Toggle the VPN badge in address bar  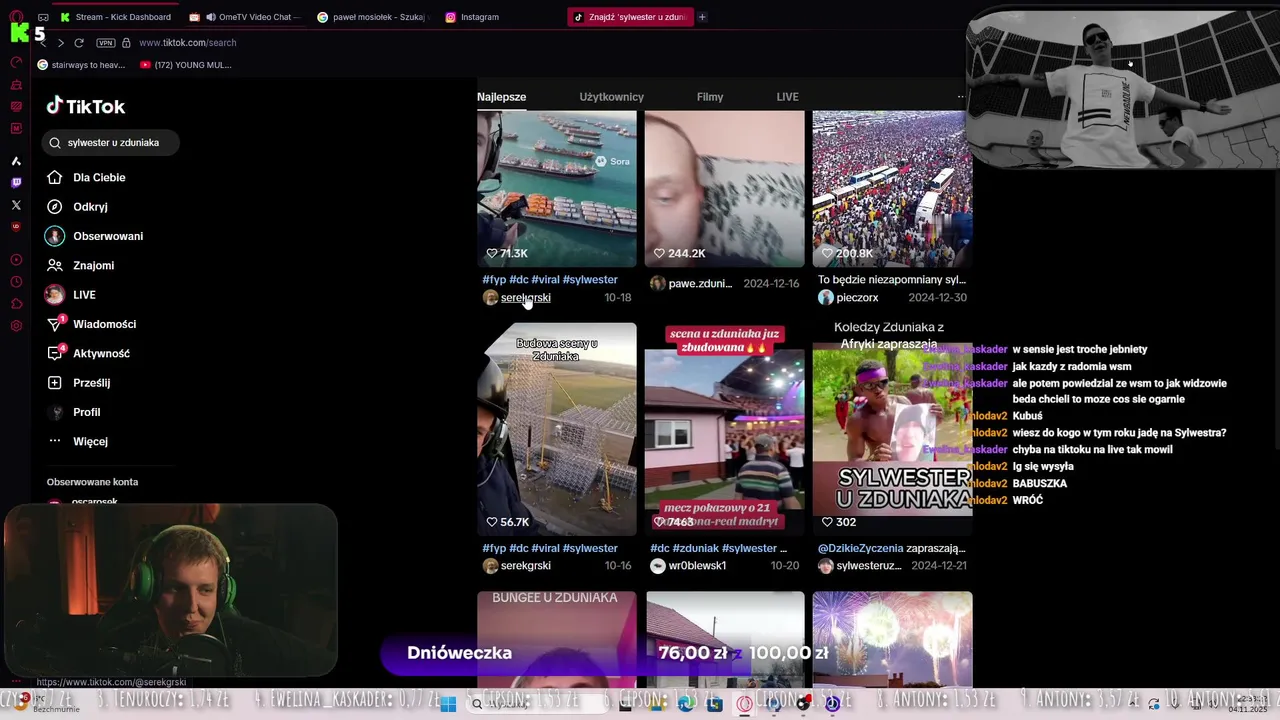(106, 43)
